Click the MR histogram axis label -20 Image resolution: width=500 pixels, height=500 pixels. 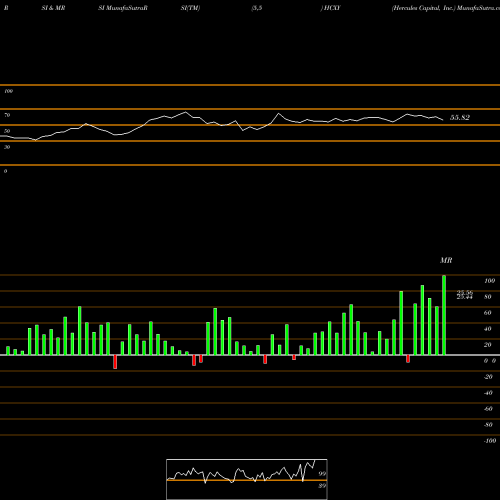pos(488,377)
